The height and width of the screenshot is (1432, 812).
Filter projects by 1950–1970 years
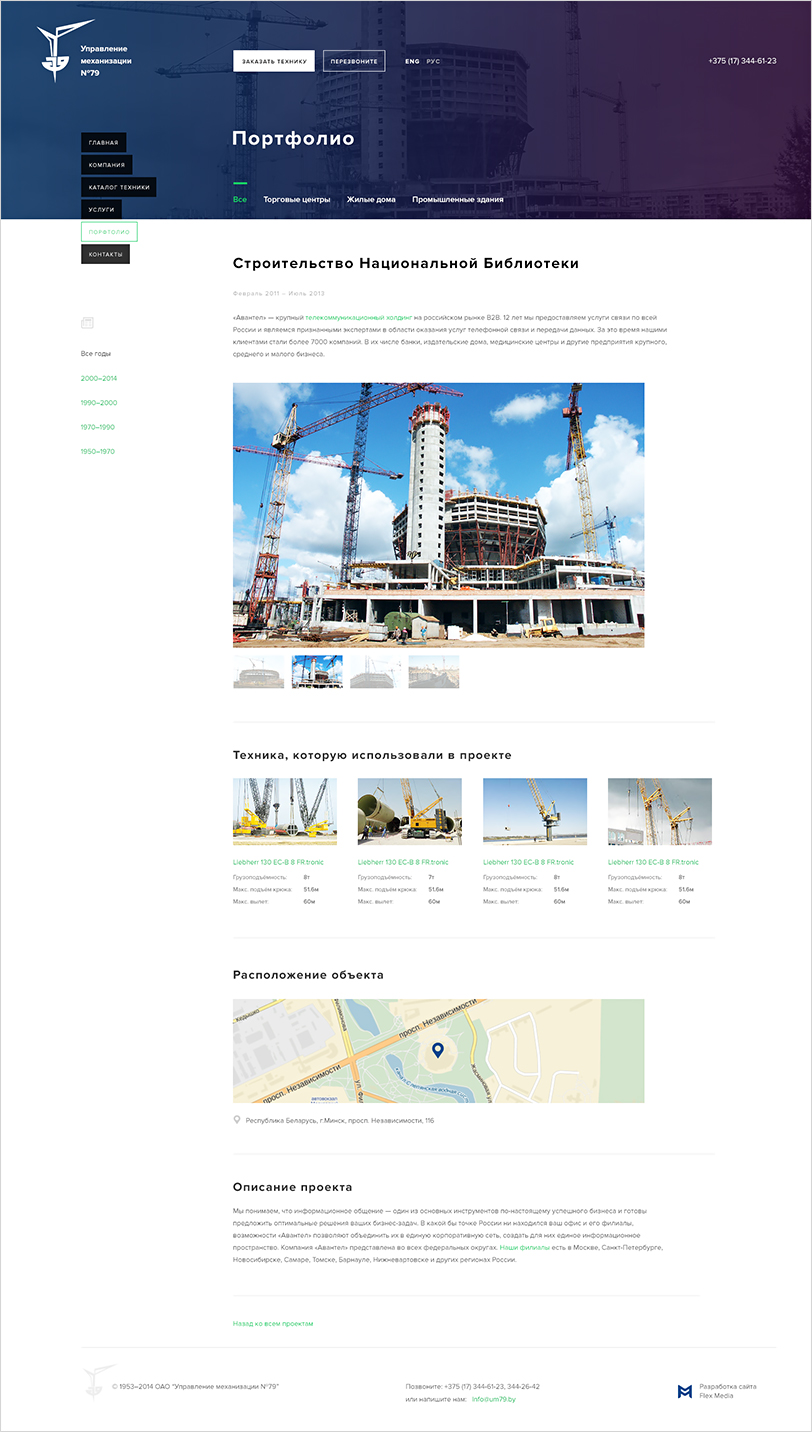click(x=98, y=451)
